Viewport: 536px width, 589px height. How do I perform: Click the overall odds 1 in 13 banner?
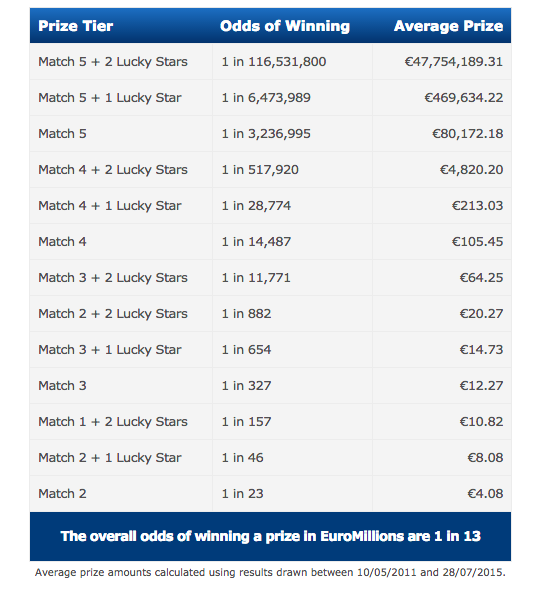coord(270,536)
